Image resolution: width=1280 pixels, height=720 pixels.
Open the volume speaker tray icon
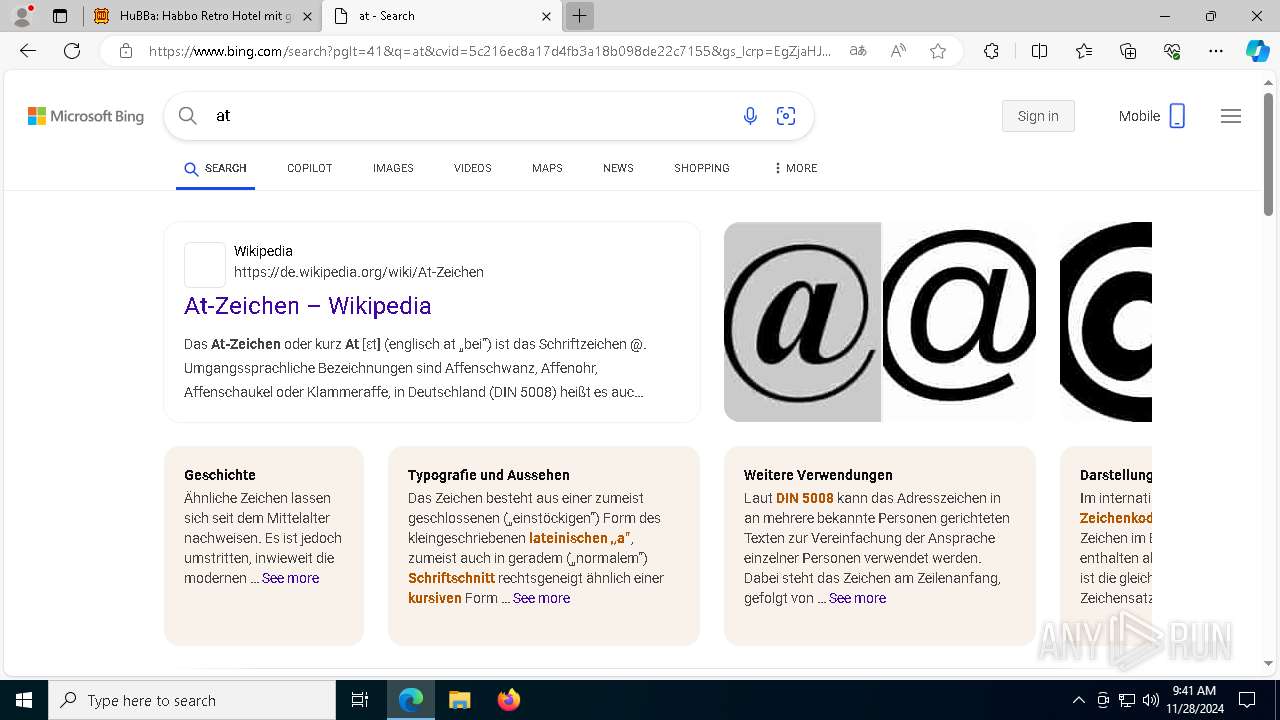coord(1150,700)
